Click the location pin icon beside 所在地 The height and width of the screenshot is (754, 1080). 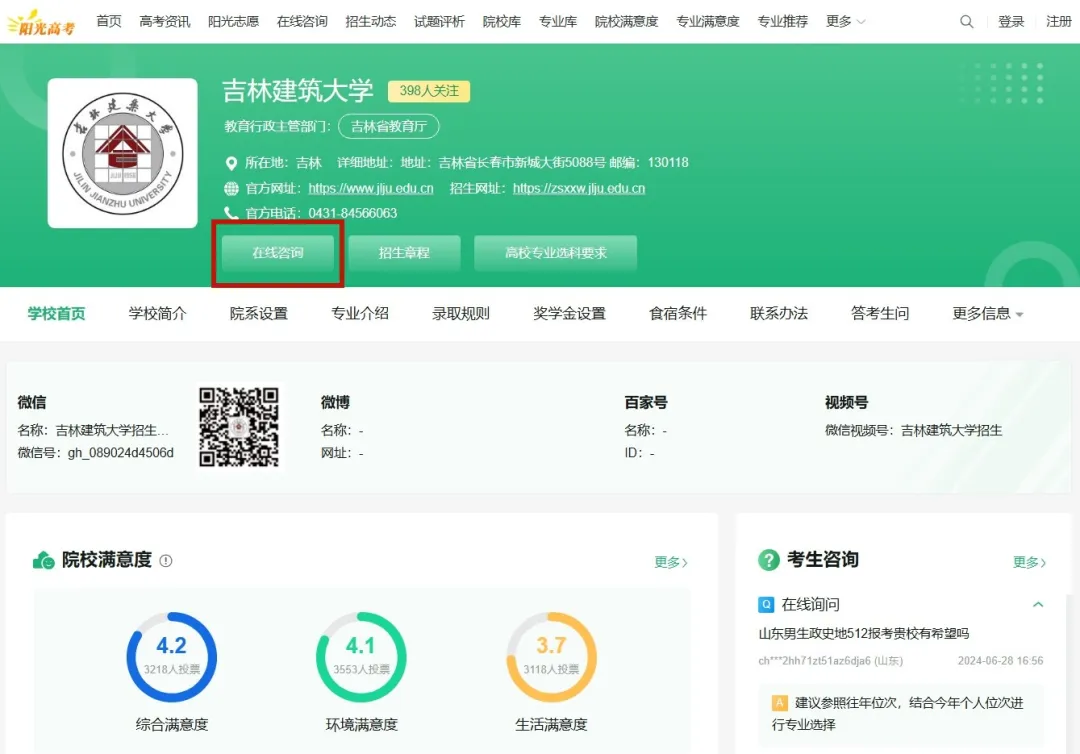click(x=231, y=163)
